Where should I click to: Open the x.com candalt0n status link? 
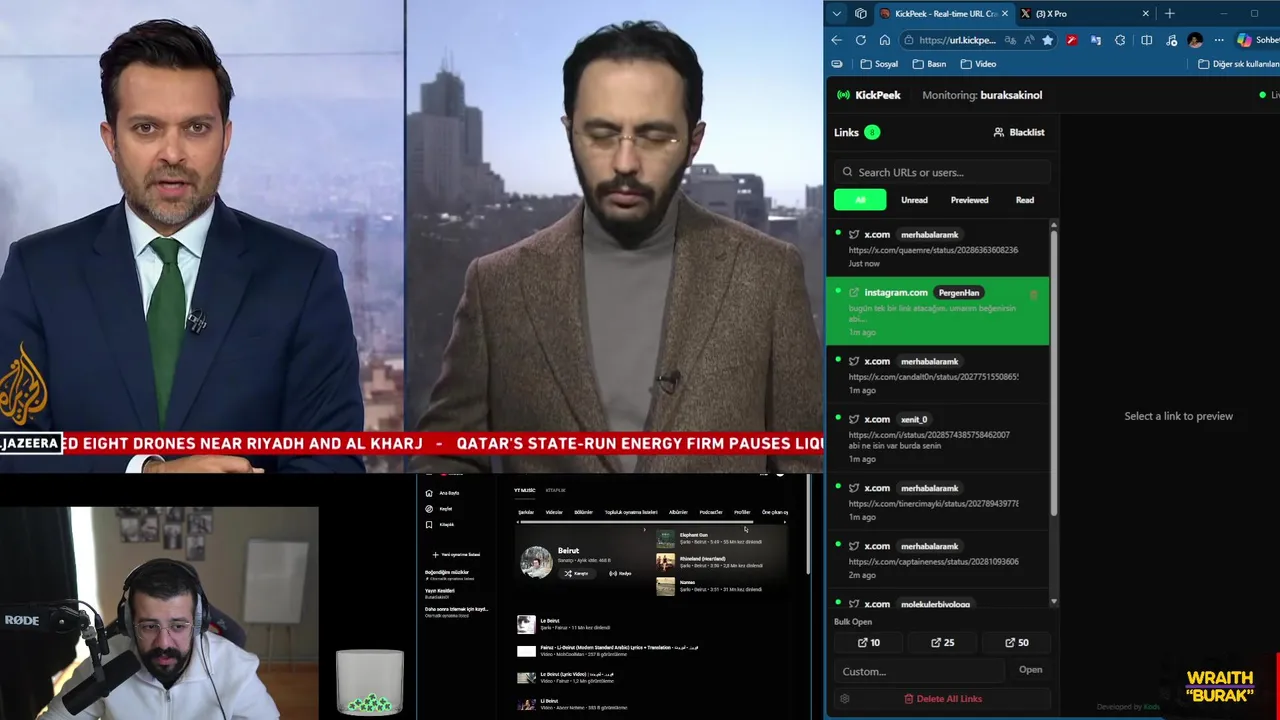click(x=933, y=377)
